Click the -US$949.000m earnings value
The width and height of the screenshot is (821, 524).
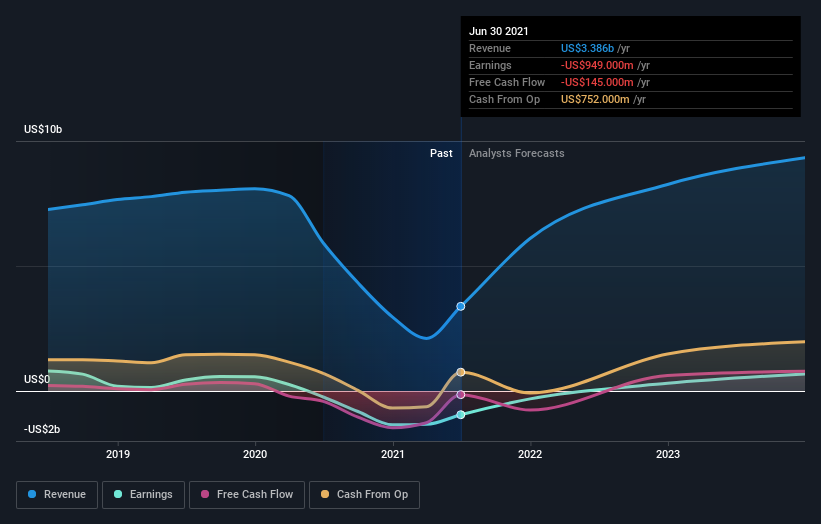[597, 65]
